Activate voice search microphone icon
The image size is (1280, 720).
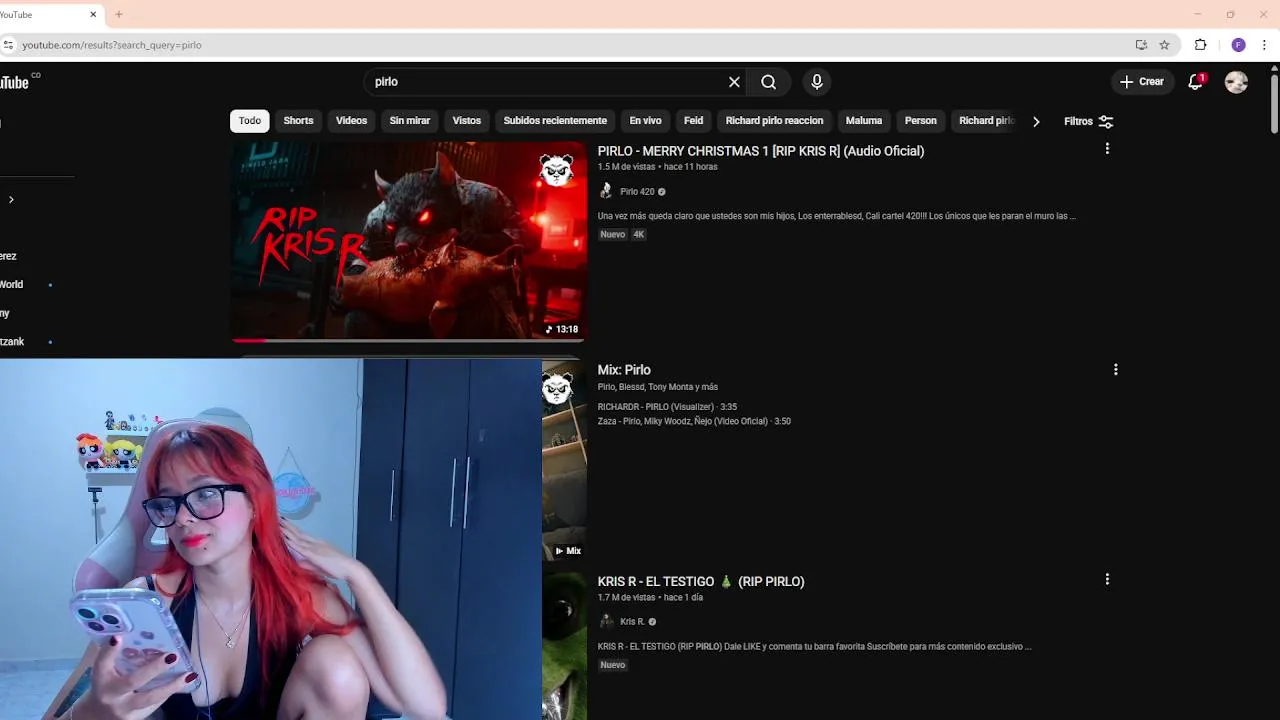pos(817,82)
